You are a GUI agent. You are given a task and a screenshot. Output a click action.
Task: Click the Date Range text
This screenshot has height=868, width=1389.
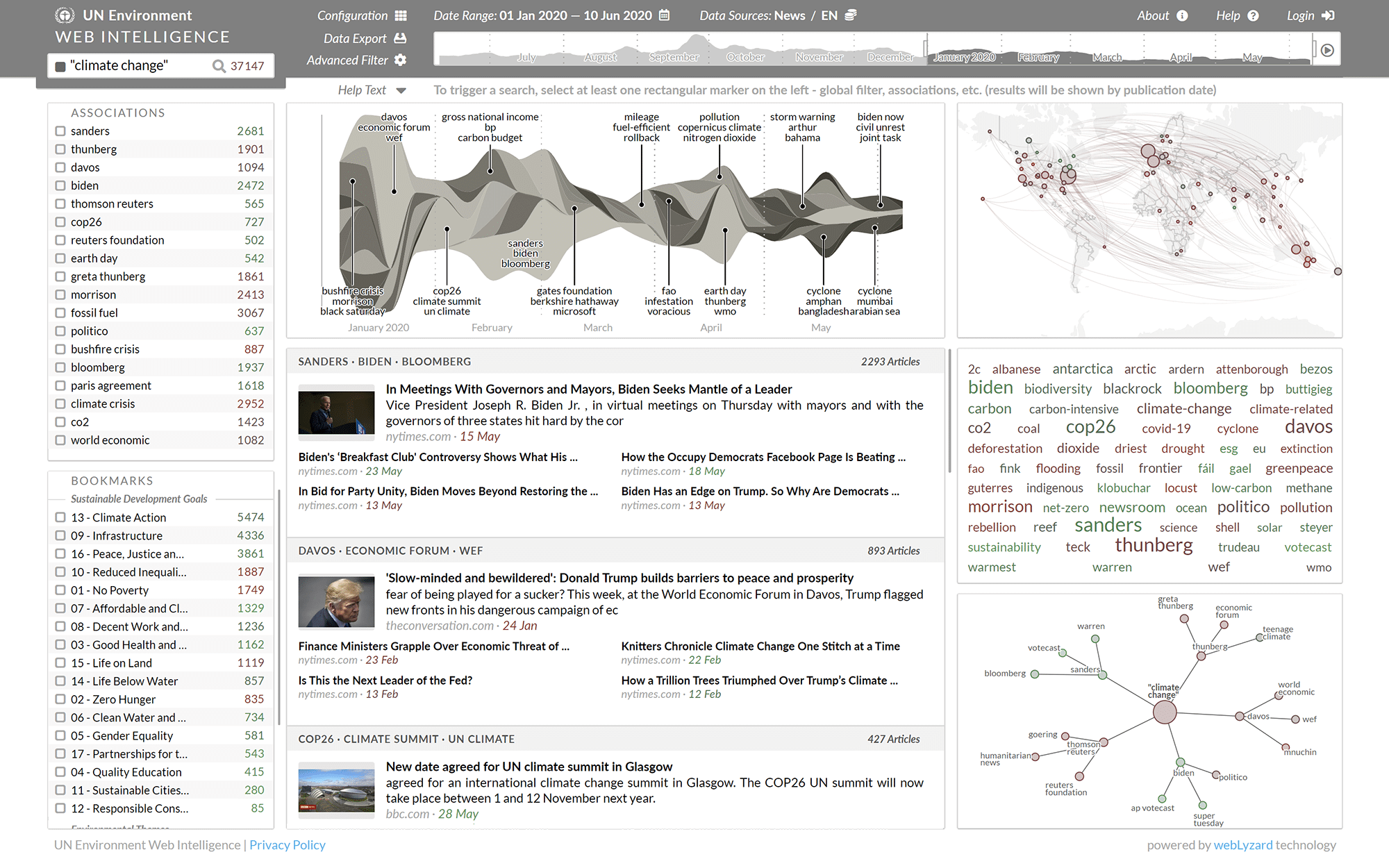coord(542,15)
